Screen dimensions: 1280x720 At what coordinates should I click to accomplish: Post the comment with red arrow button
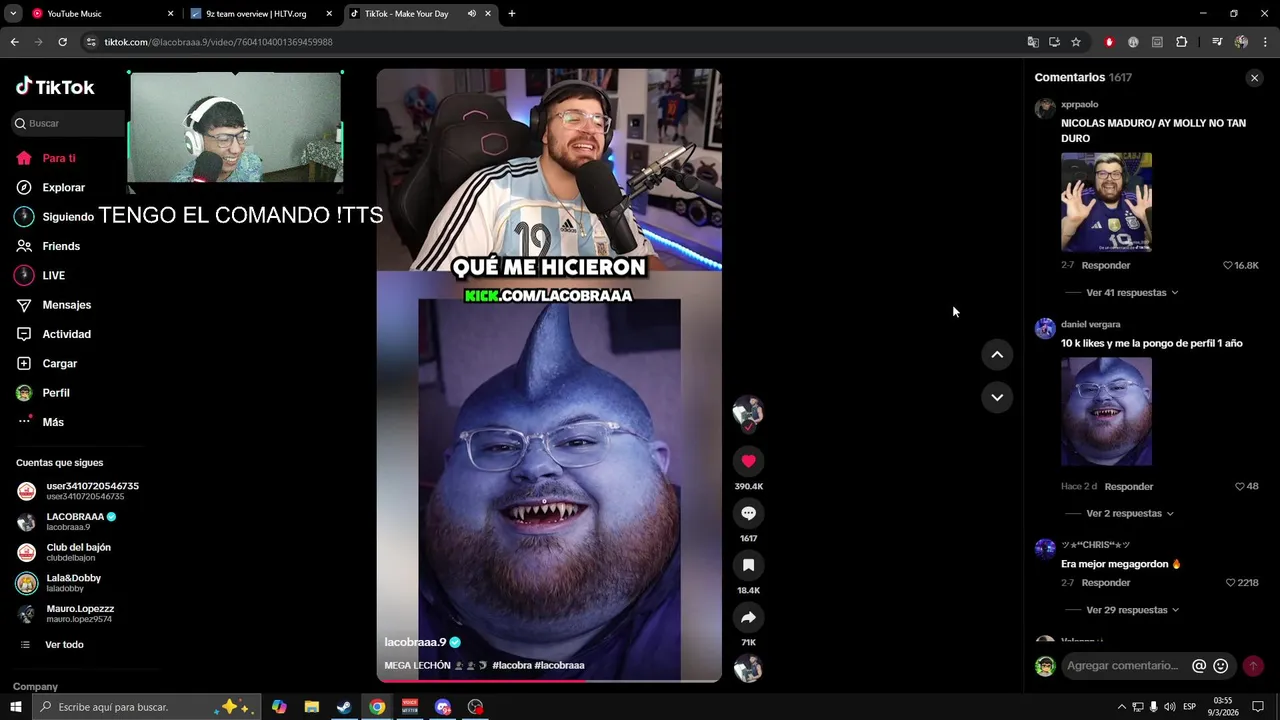click(x=1253, y=666)
